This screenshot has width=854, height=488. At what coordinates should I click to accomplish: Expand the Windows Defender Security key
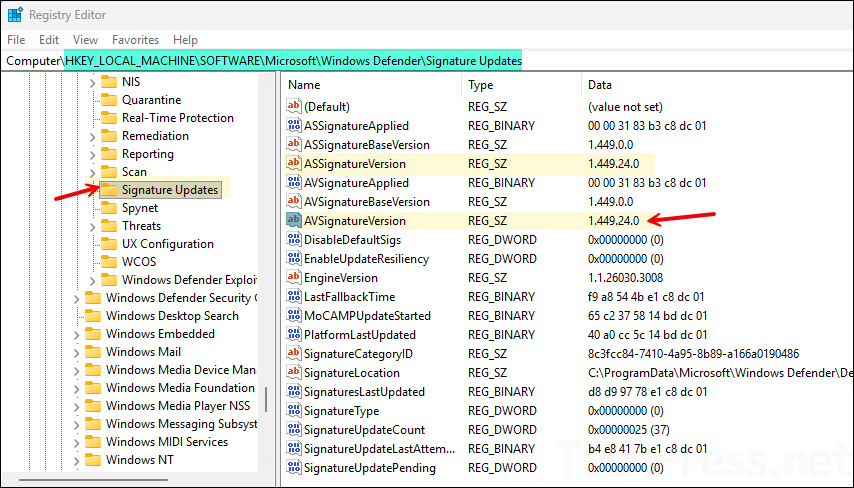pyautogui.click(x=76, y=298)
